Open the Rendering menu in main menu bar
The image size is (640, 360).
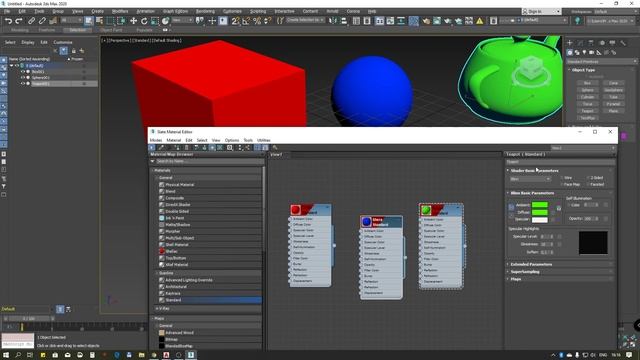pyautogui.click(x=205, y=11)
